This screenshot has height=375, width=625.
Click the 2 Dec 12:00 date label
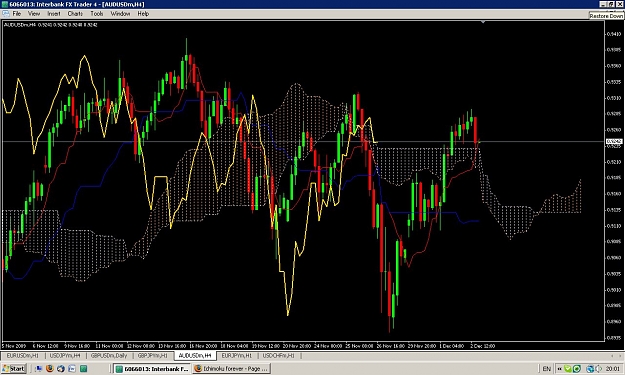483,346
